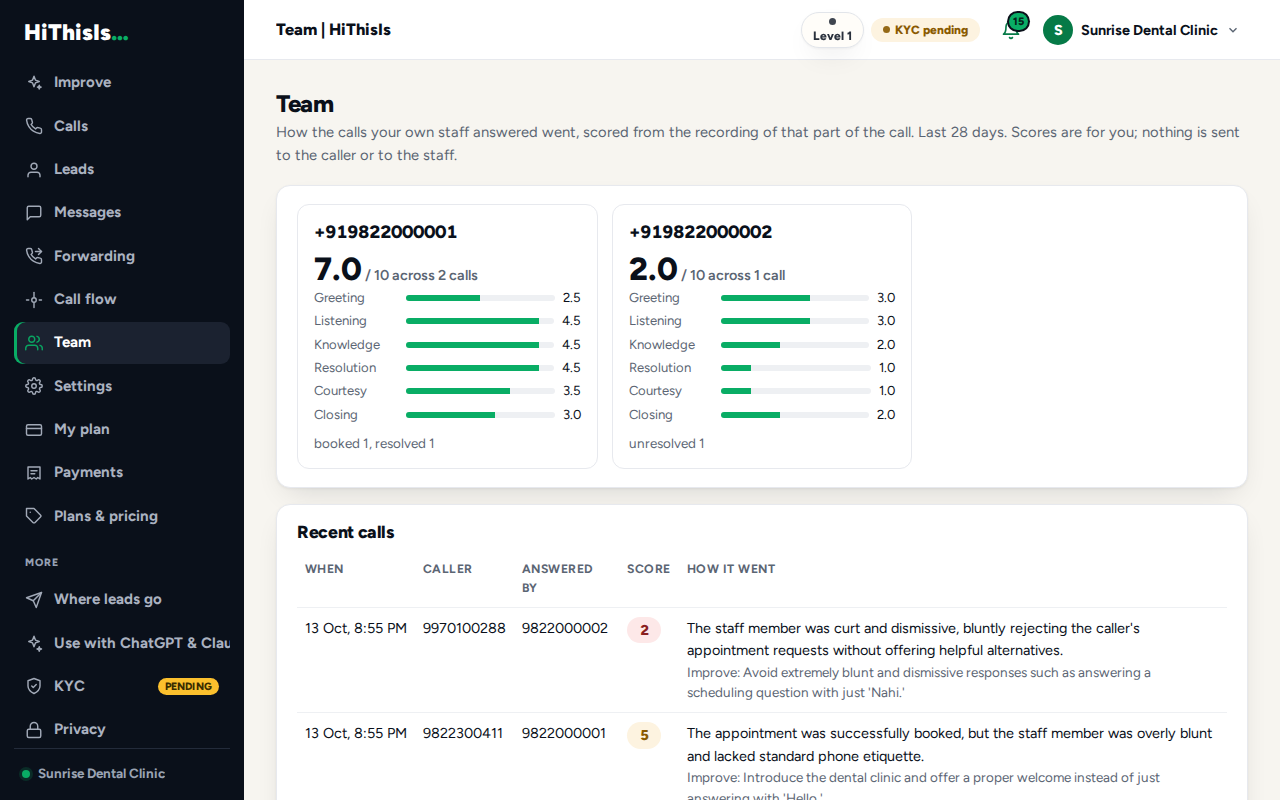This screenshot has height=800, width=1280.
Task: Expand the Sunrise Dental Clinic account dropdown
Action: tap(1141, 30)
